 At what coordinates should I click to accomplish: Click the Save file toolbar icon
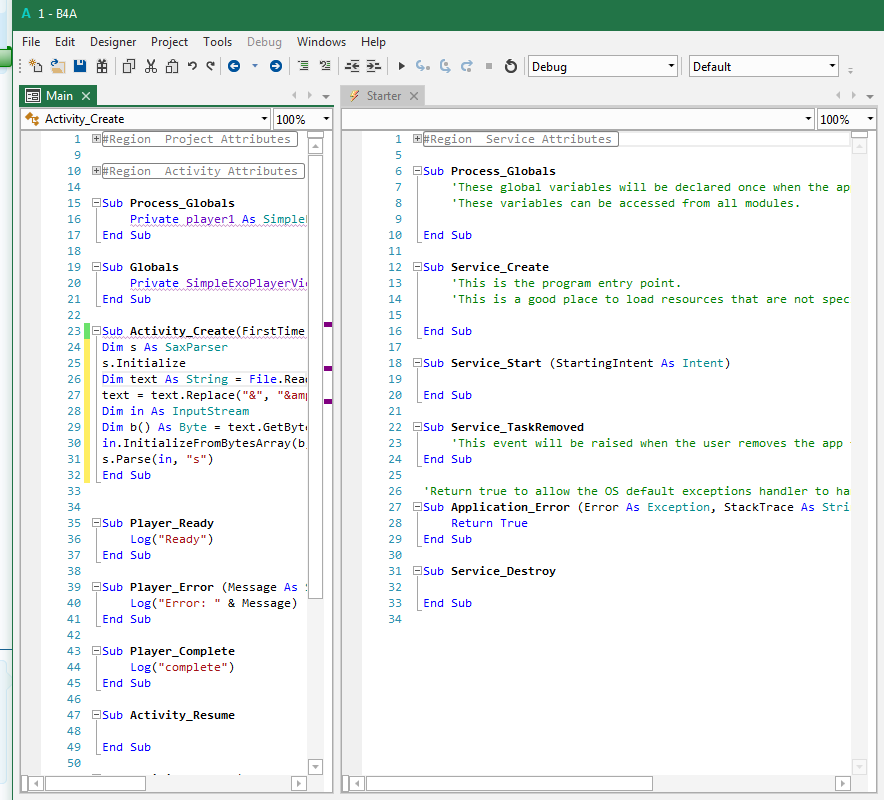tap(80, 66)
